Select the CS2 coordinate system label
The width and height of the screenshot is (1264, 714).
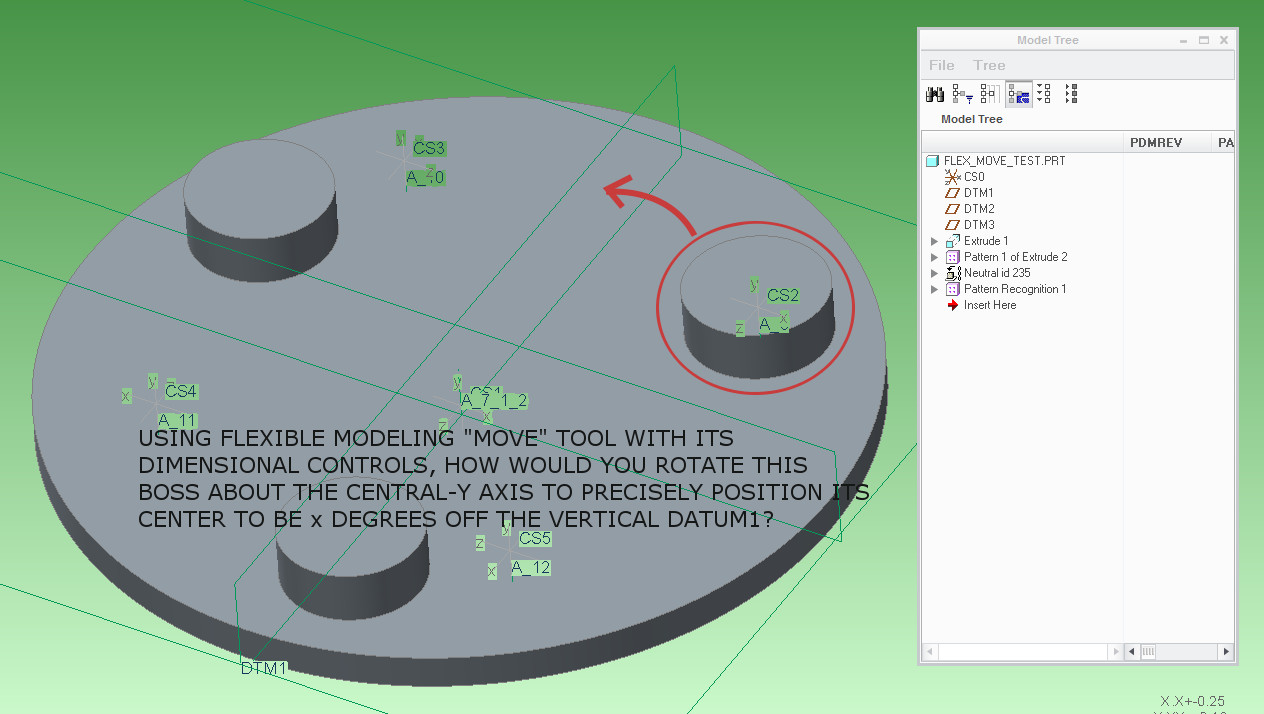coord(783,295)
